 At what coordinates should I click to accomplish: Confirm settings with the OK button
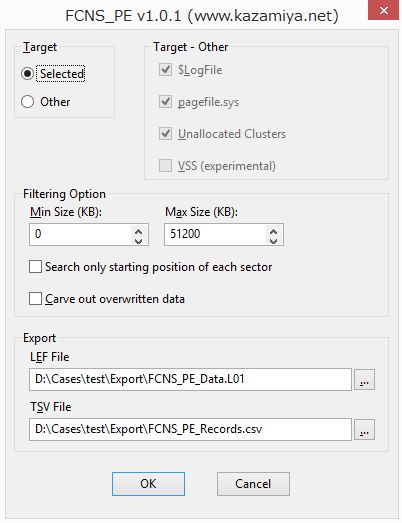[x=148, y=484]
